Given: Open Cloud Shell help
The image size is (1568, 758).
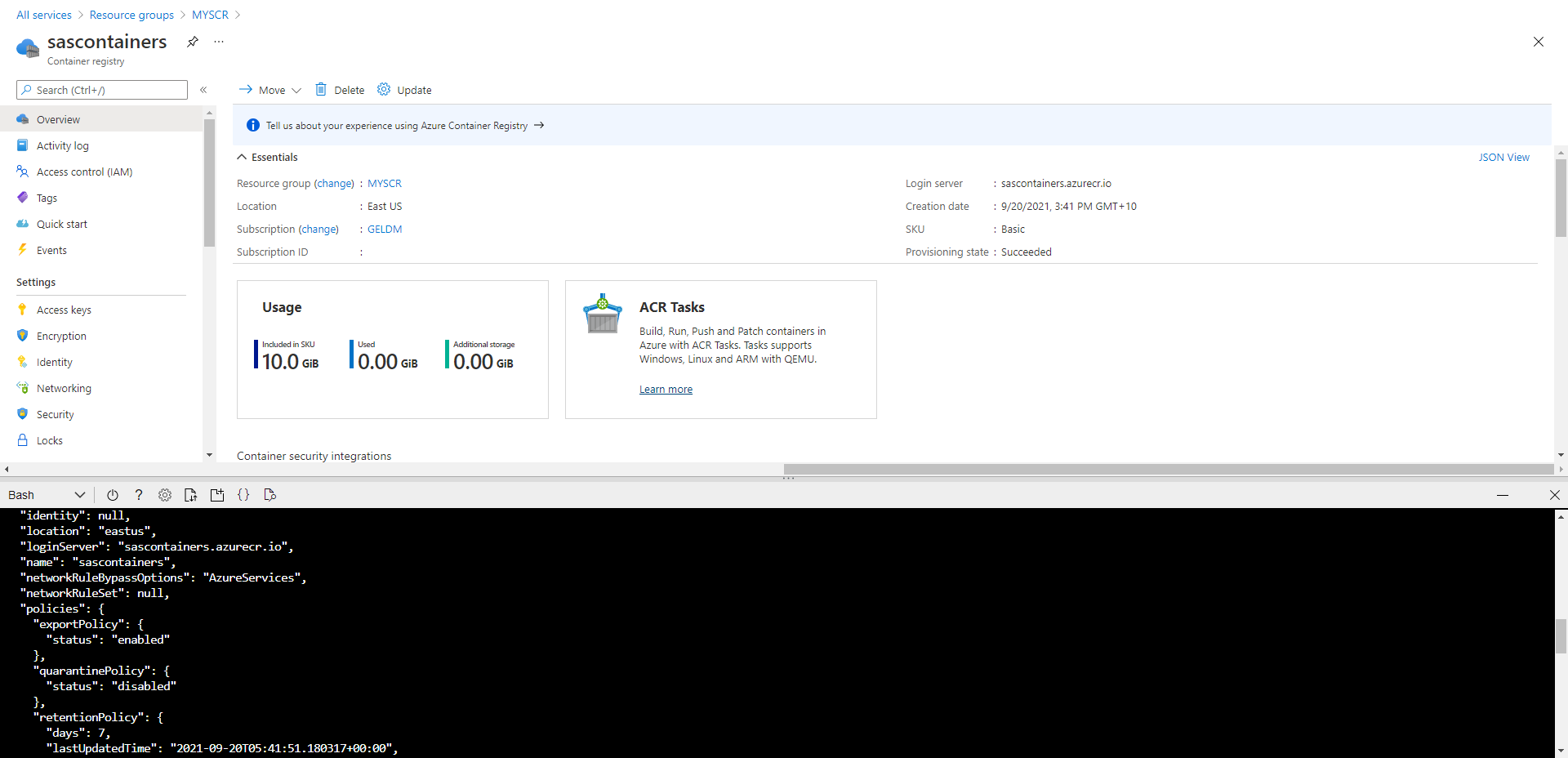Looking at the screenshot, I should (139, 495).
